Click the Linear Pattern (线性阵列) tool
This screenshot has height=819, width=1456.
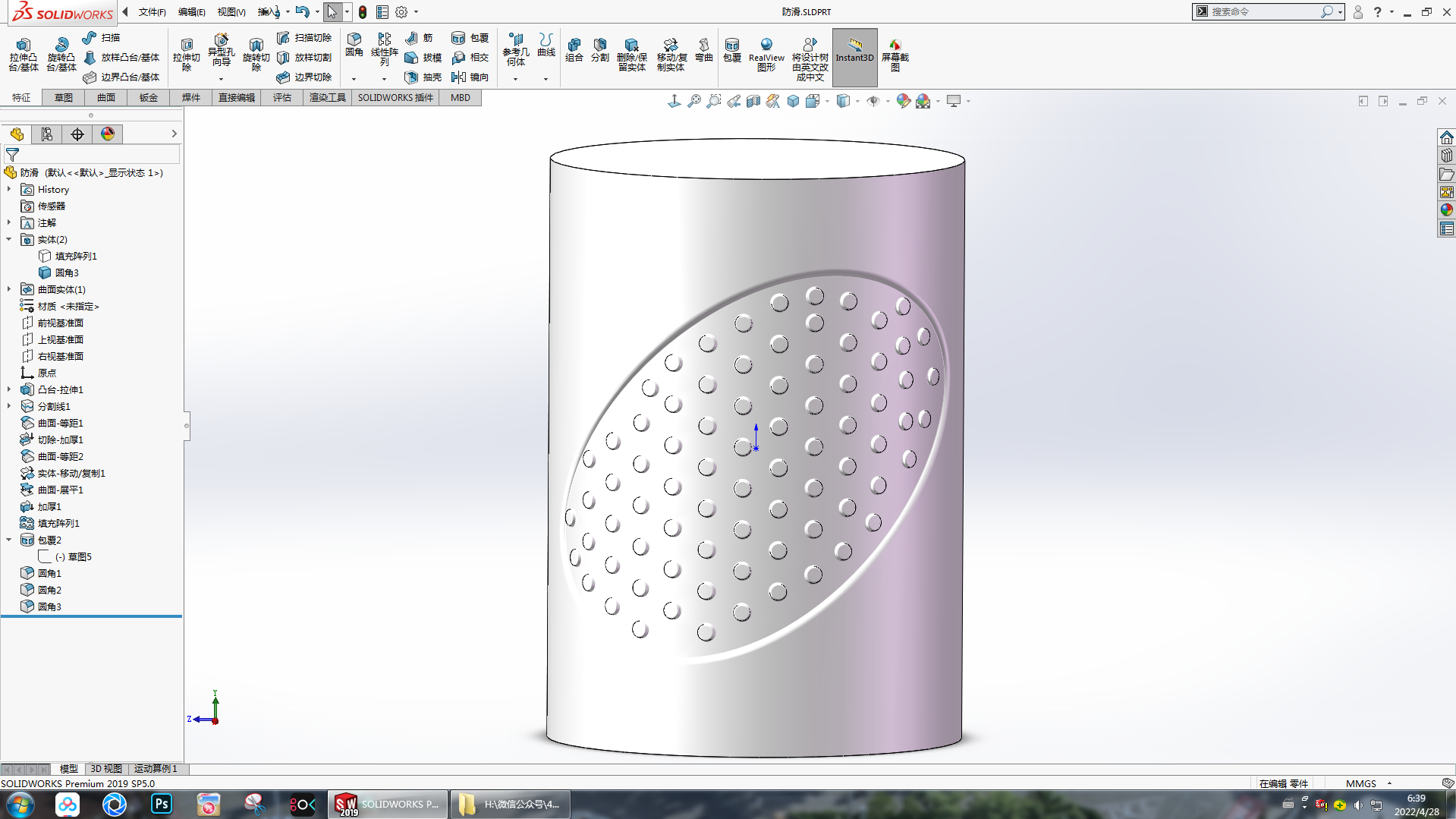(385, 50)
